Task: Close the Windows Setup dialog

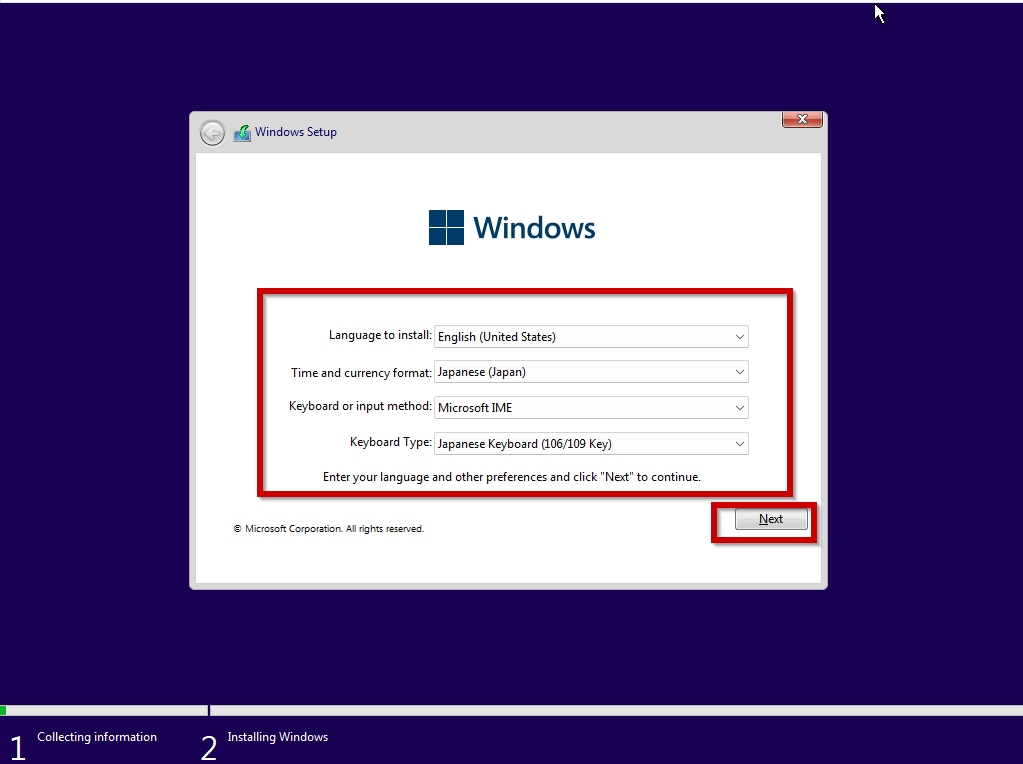Action: (x=802, y=119)
